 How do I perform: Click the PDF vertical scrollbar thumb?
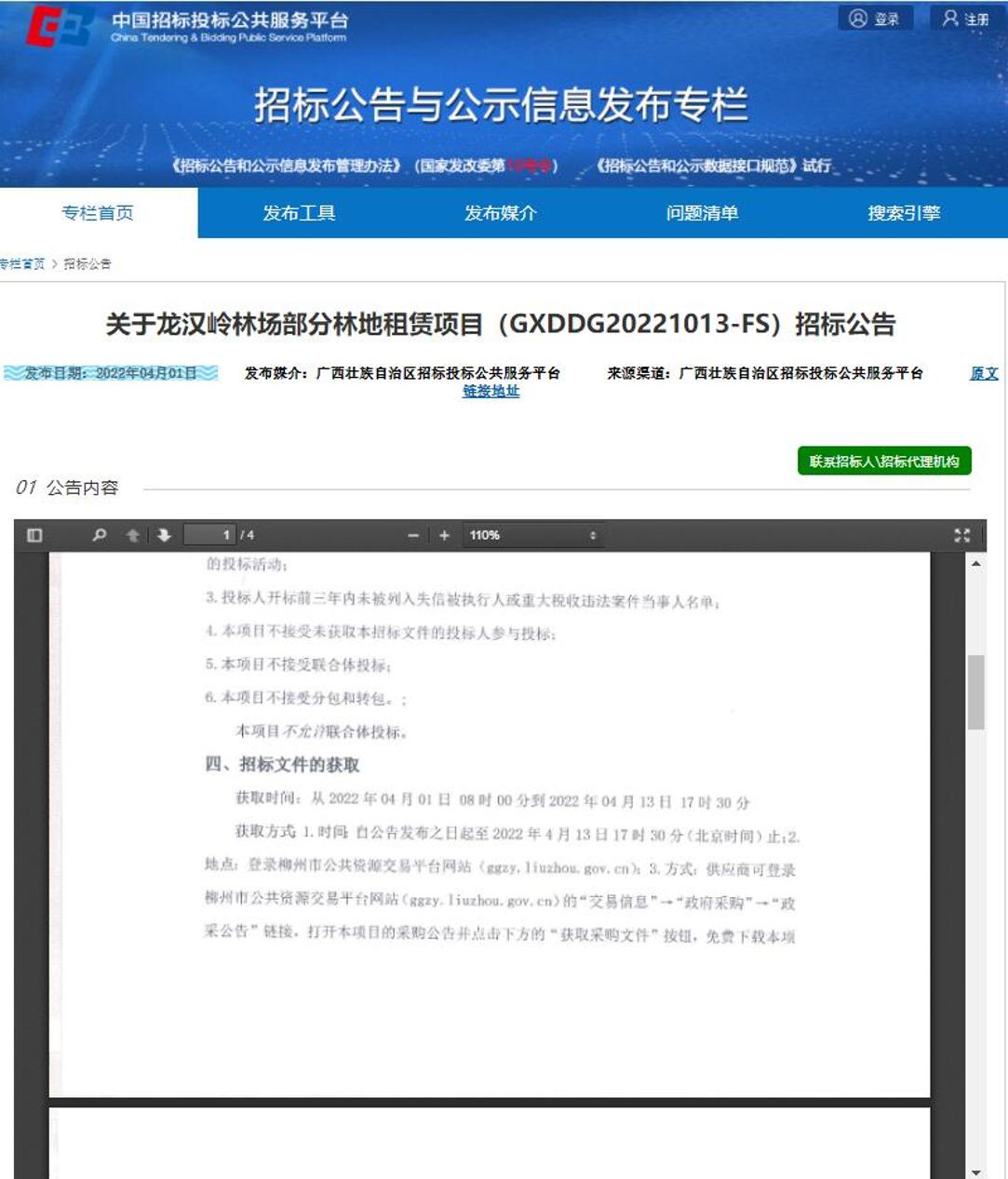[975, 692]
